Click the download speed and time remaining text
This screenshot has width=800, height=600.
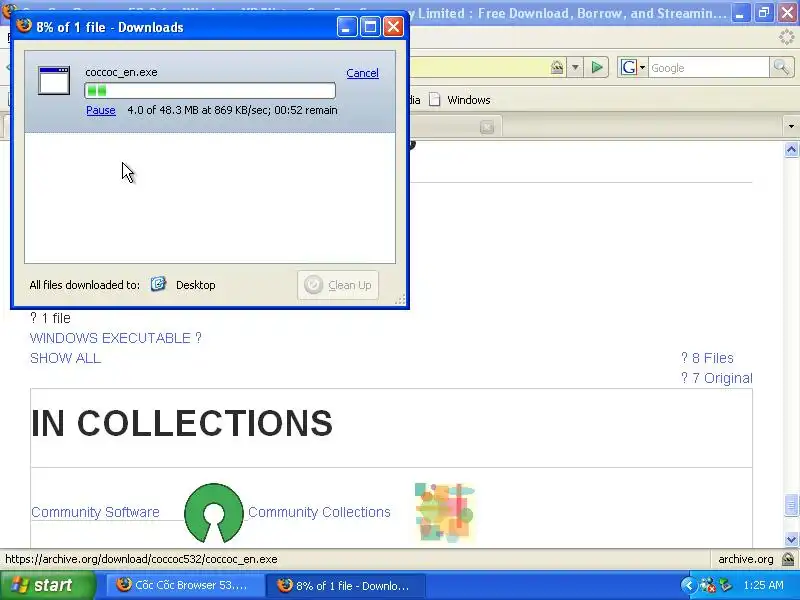pyautogui.click(x=232, y=110)
